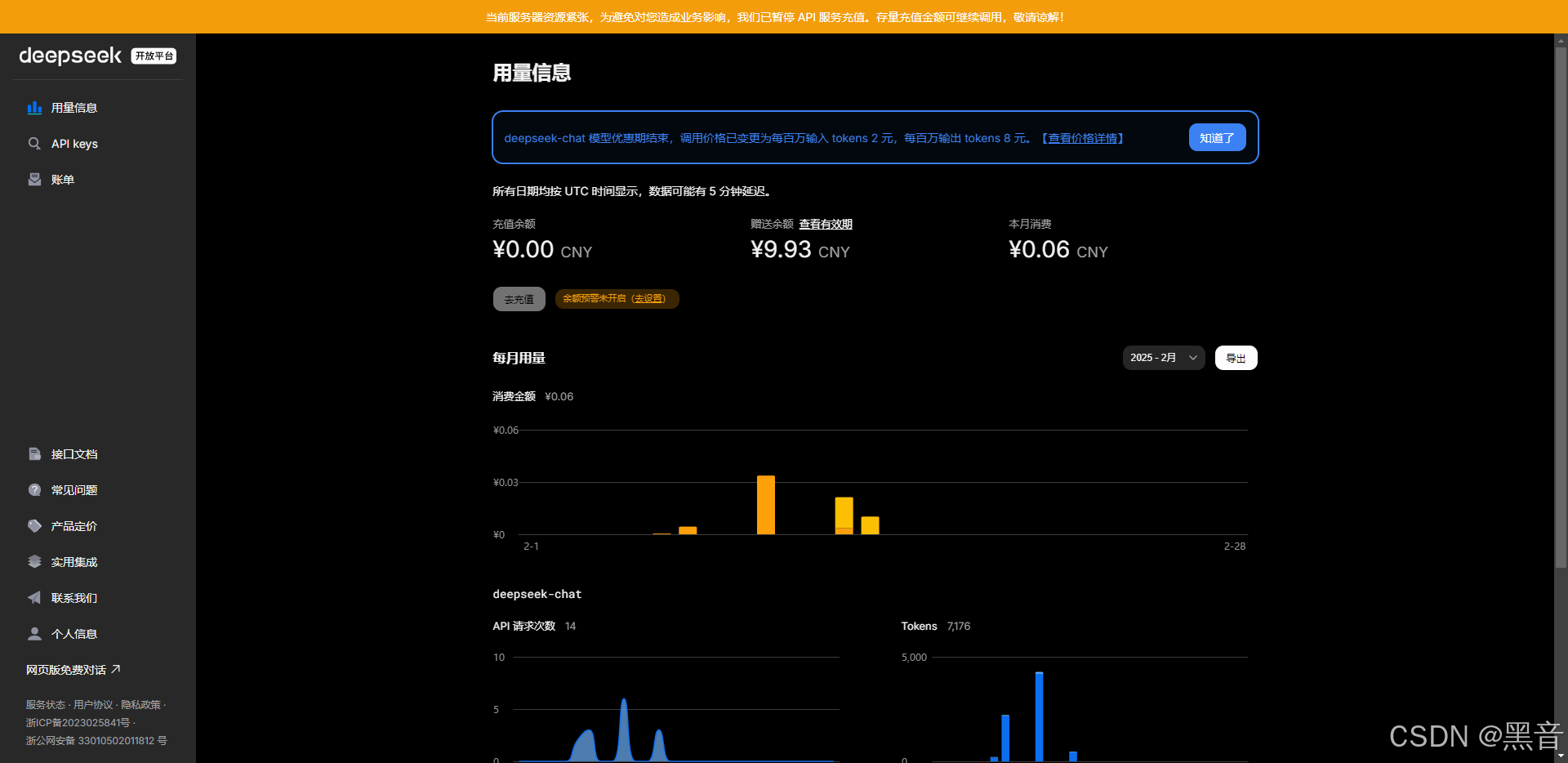Click the tallest blue bar in Tokens chart
Image resolution: width=1568 pixels, height=763 pixels.
point(1039,716)
